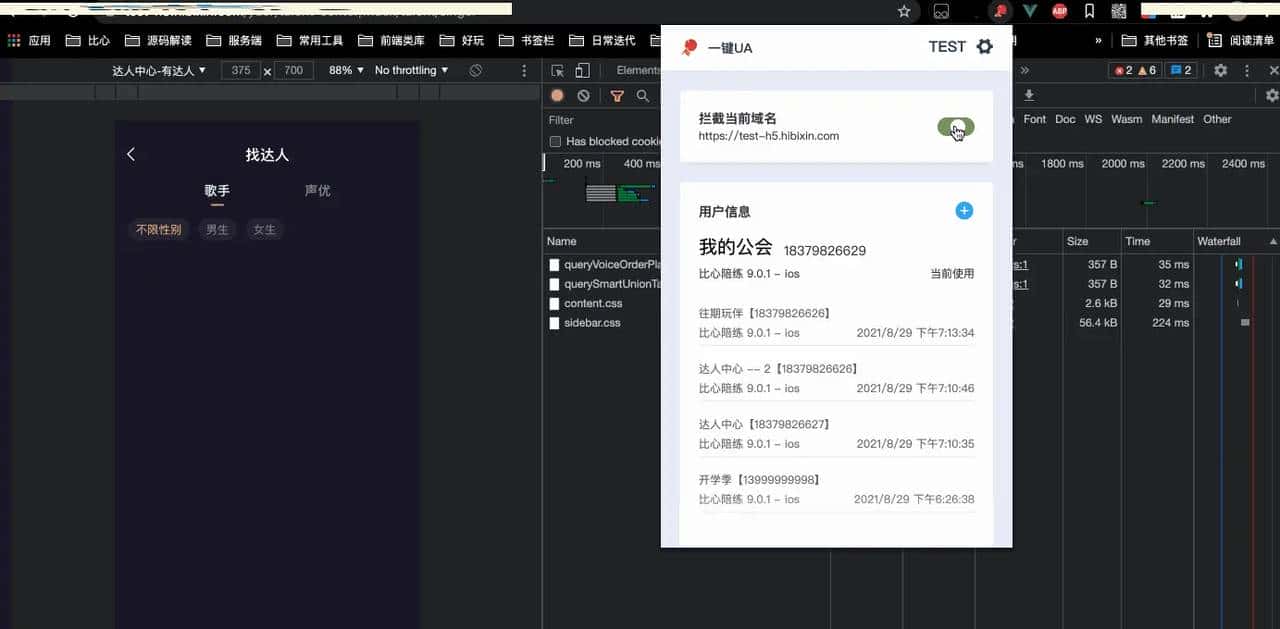The image size is (1280, 629).
Task: Click the blue add user info button
Action: [x=964, y=211]
